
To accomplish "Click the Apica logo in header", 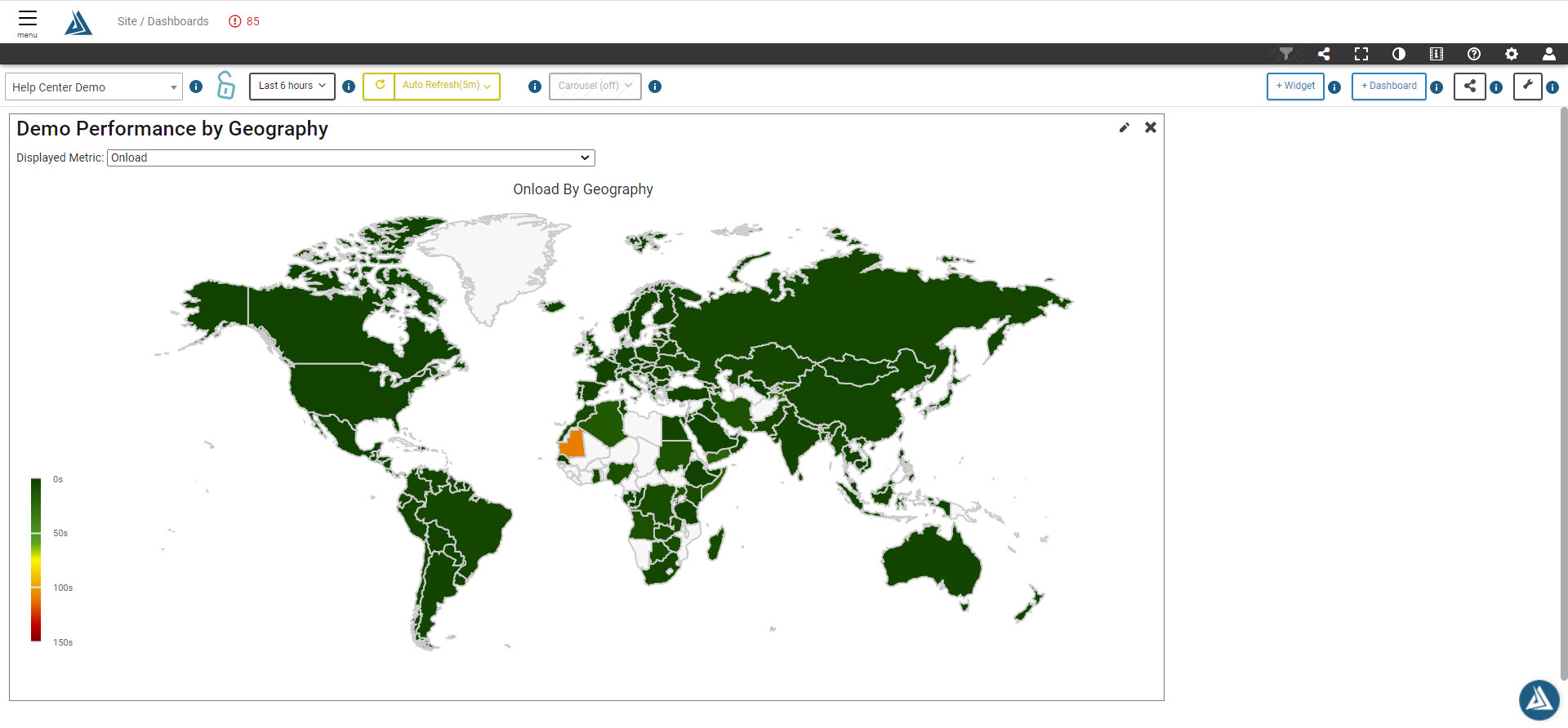I will 78,22.
